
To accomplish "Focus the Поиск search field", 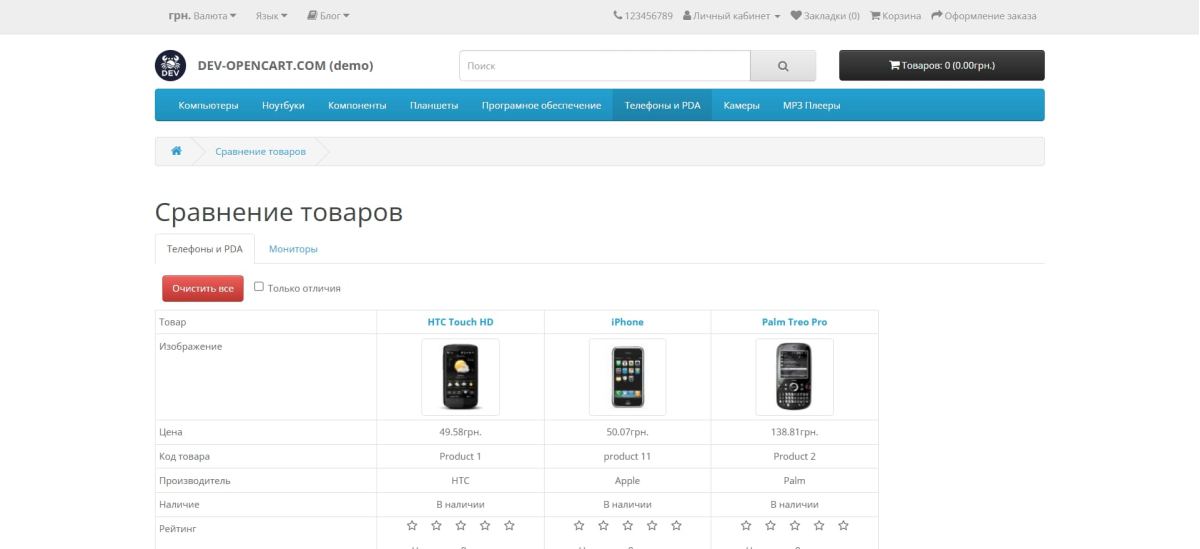I will point(604,66).
